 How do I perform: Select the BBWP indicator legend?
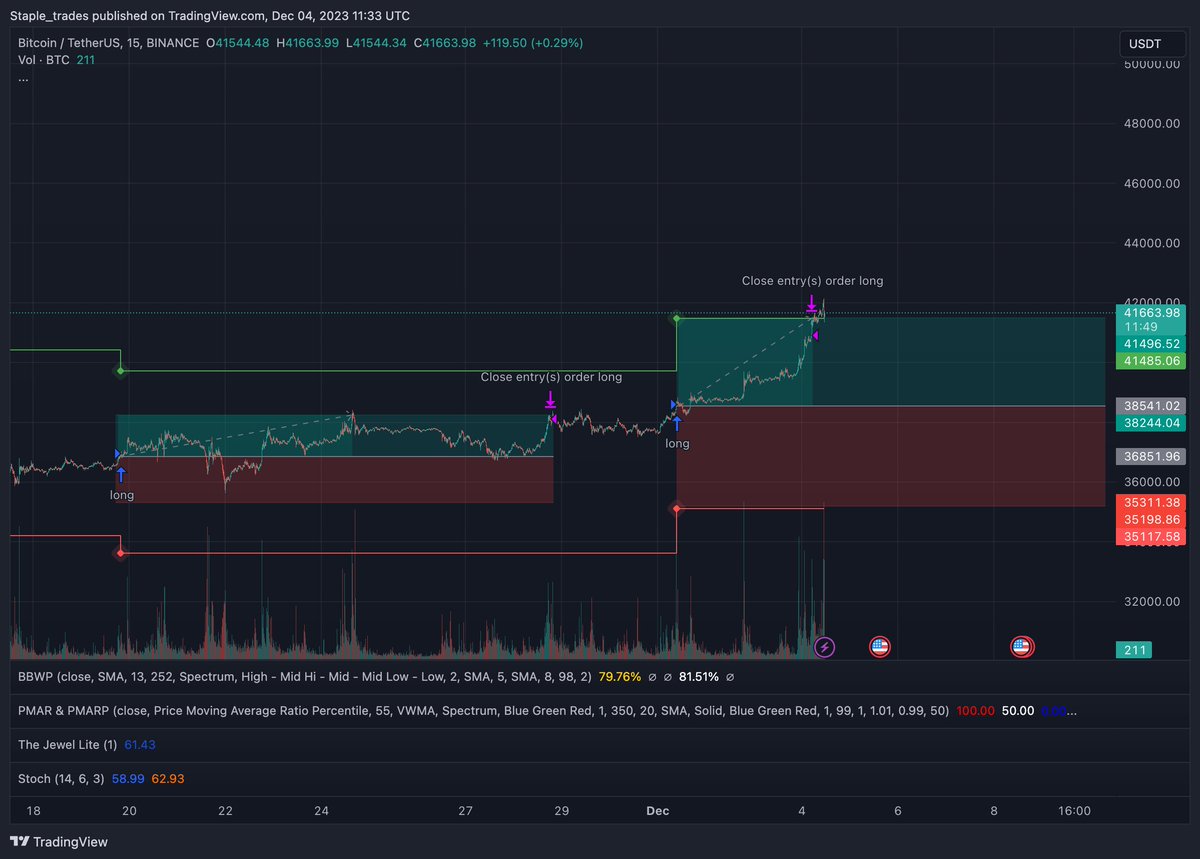(x=305, y=677)
